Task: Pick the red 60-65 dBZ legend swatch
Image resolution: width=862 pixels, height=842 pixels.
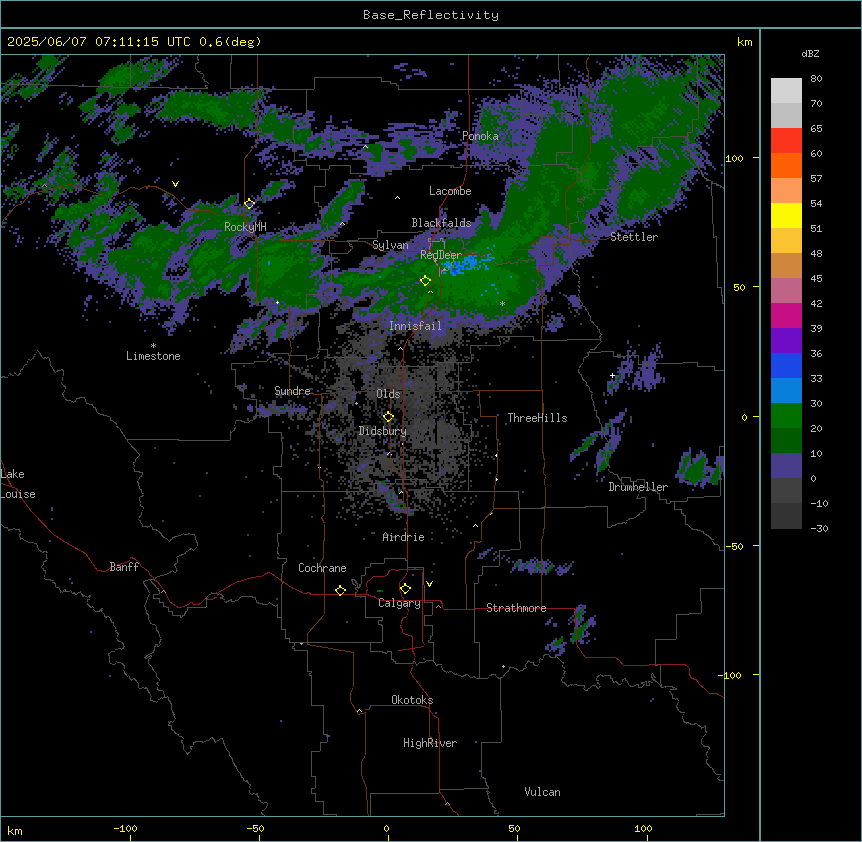Action: [x=786, y=141]
